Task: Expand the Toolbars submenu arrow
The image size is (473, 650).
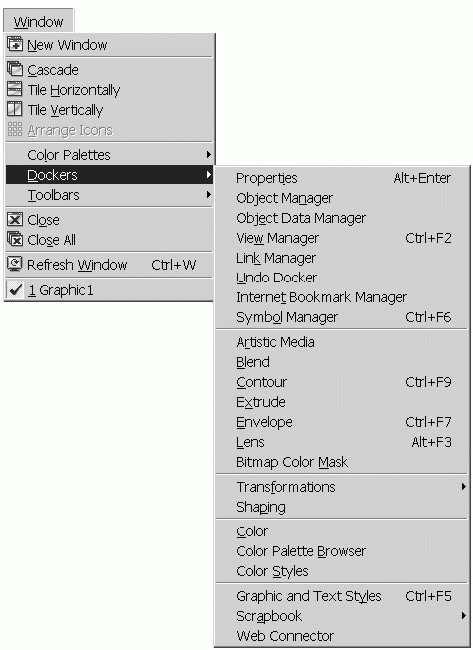Action: tap(209, 194)
